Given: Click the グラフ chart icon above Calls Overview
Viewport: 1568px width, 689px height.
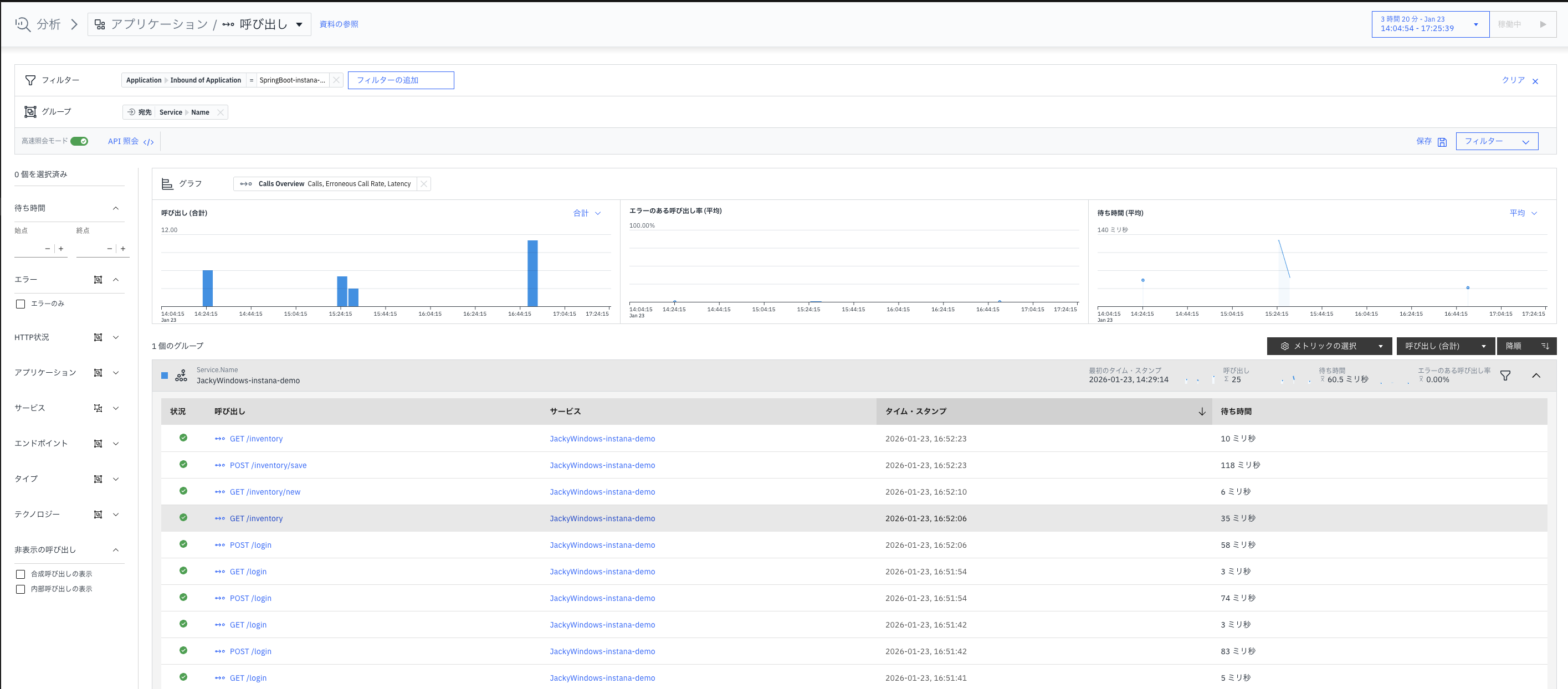Looking at the screenshot, I should (x=167, y=183).
